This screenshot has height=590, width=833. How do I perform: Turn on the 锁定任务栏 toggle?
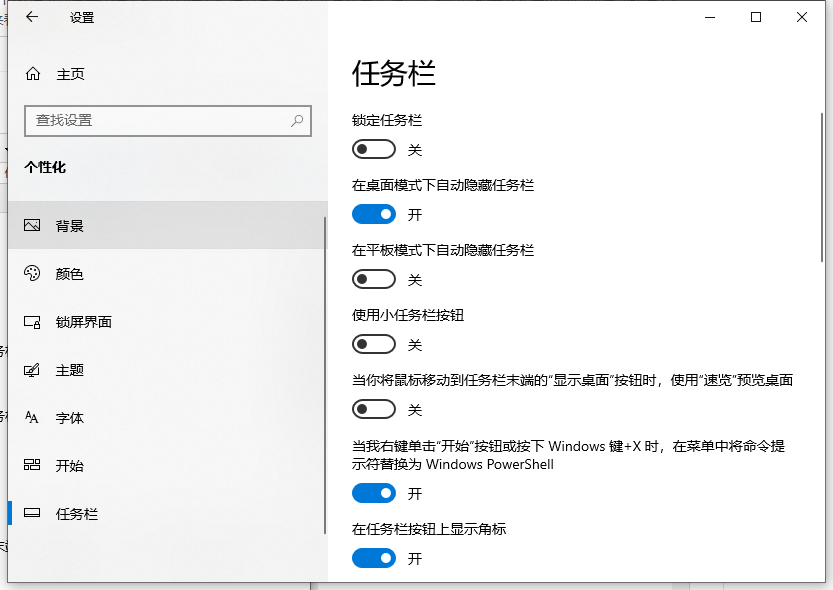point(374,150)
